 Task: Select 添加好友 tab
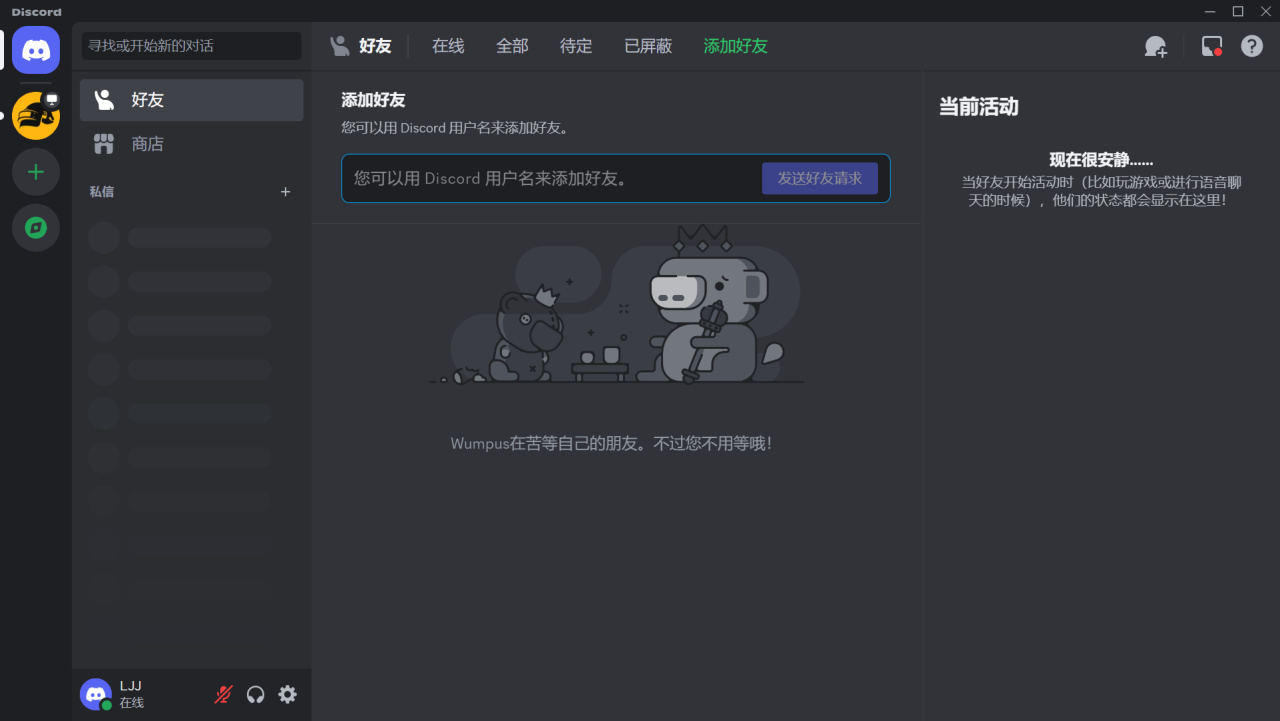click(x=735, y=46)
